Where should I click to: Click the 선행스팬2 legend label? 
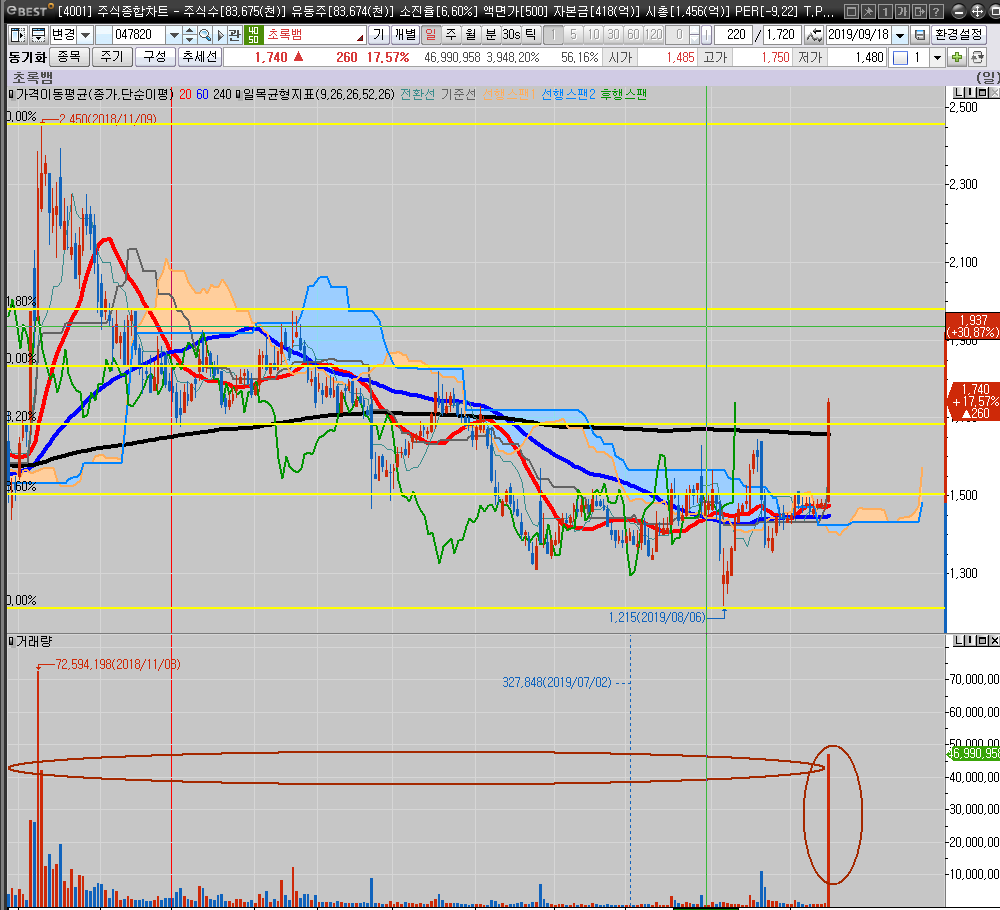pyautogui.click(x=568, y=94)
